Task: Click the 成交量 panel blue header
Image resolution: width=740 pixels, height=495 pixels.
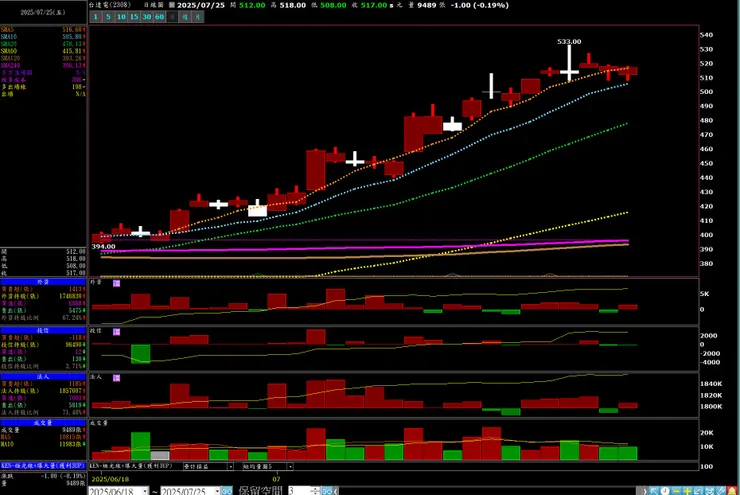Action: (x=43, y=423)
